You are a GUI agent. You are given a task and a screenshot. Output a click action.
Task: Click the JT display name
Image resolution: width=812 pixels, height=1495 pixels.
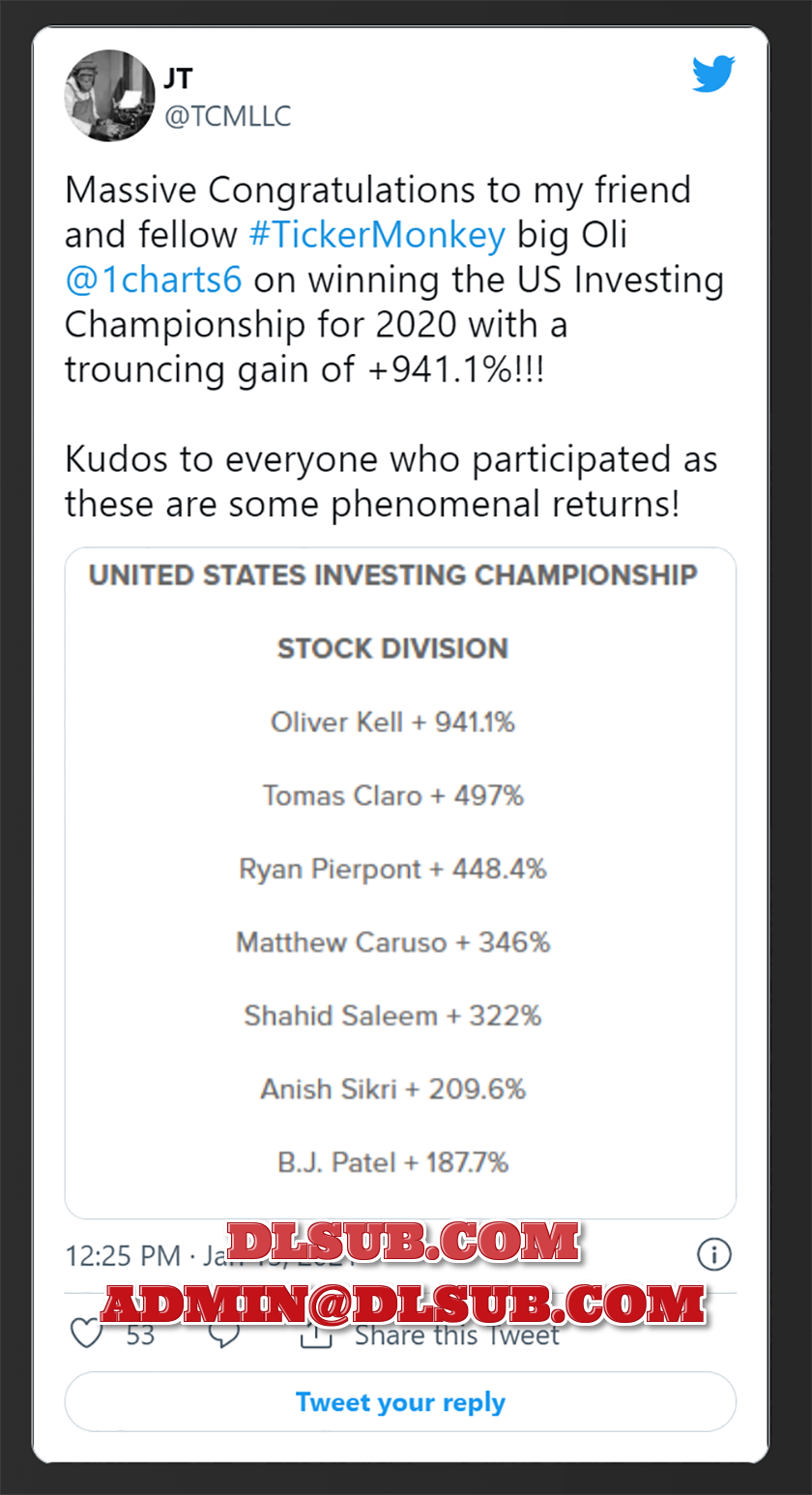178,78
